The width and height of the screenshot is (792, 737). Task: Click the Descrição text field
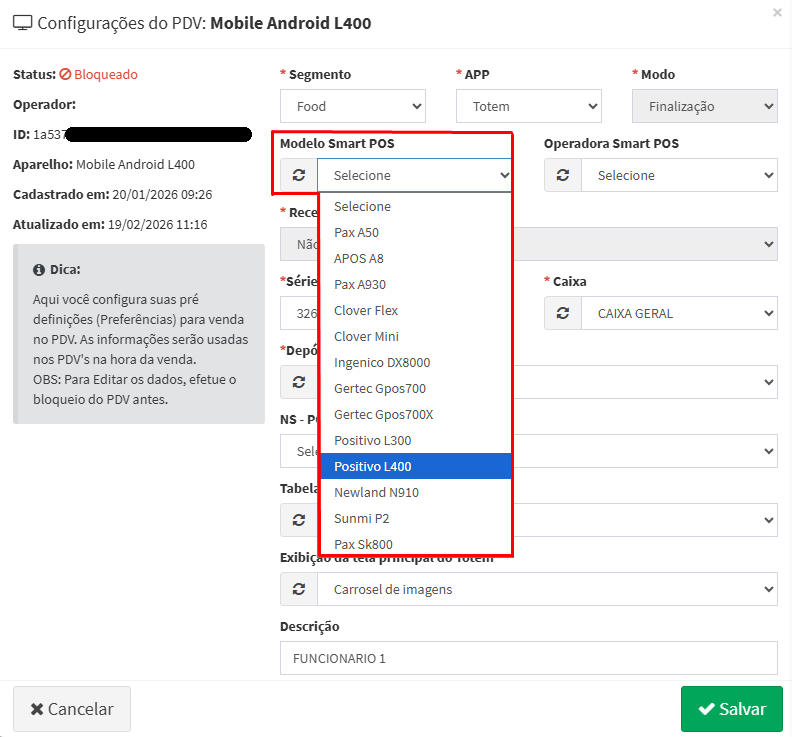[528, 658]
